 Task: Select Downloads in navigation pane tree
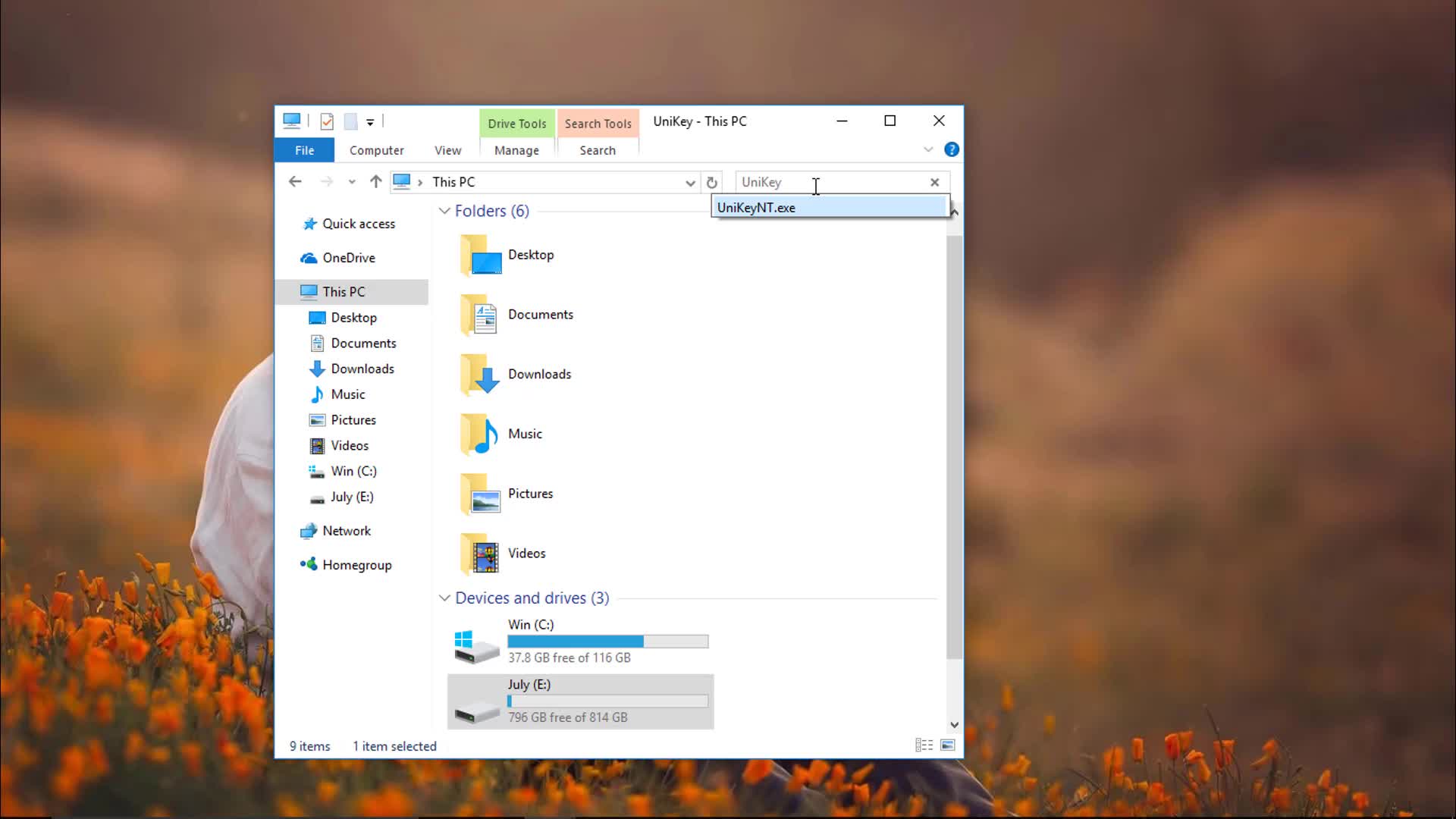pyautogui.click(x=362, y=369)
